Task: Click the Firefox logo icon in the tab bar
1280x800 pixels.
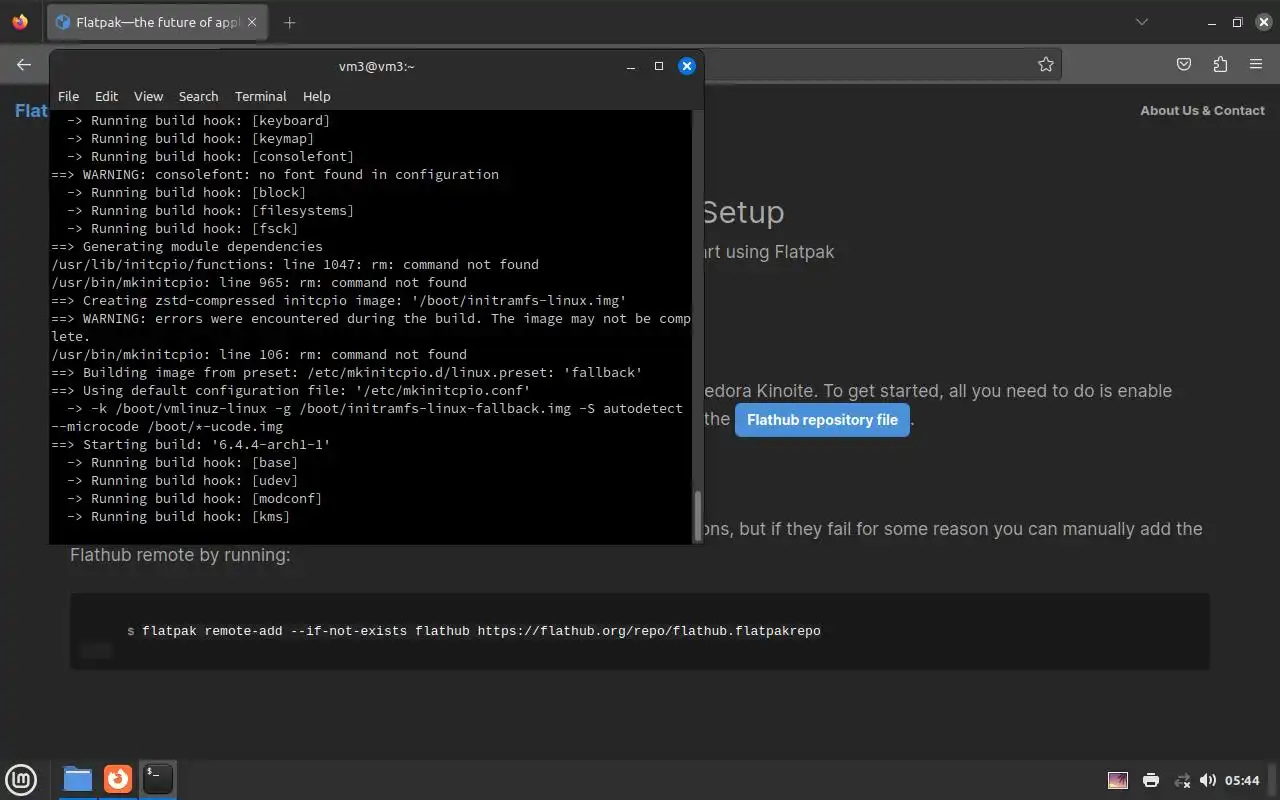Action: point(20,22)
